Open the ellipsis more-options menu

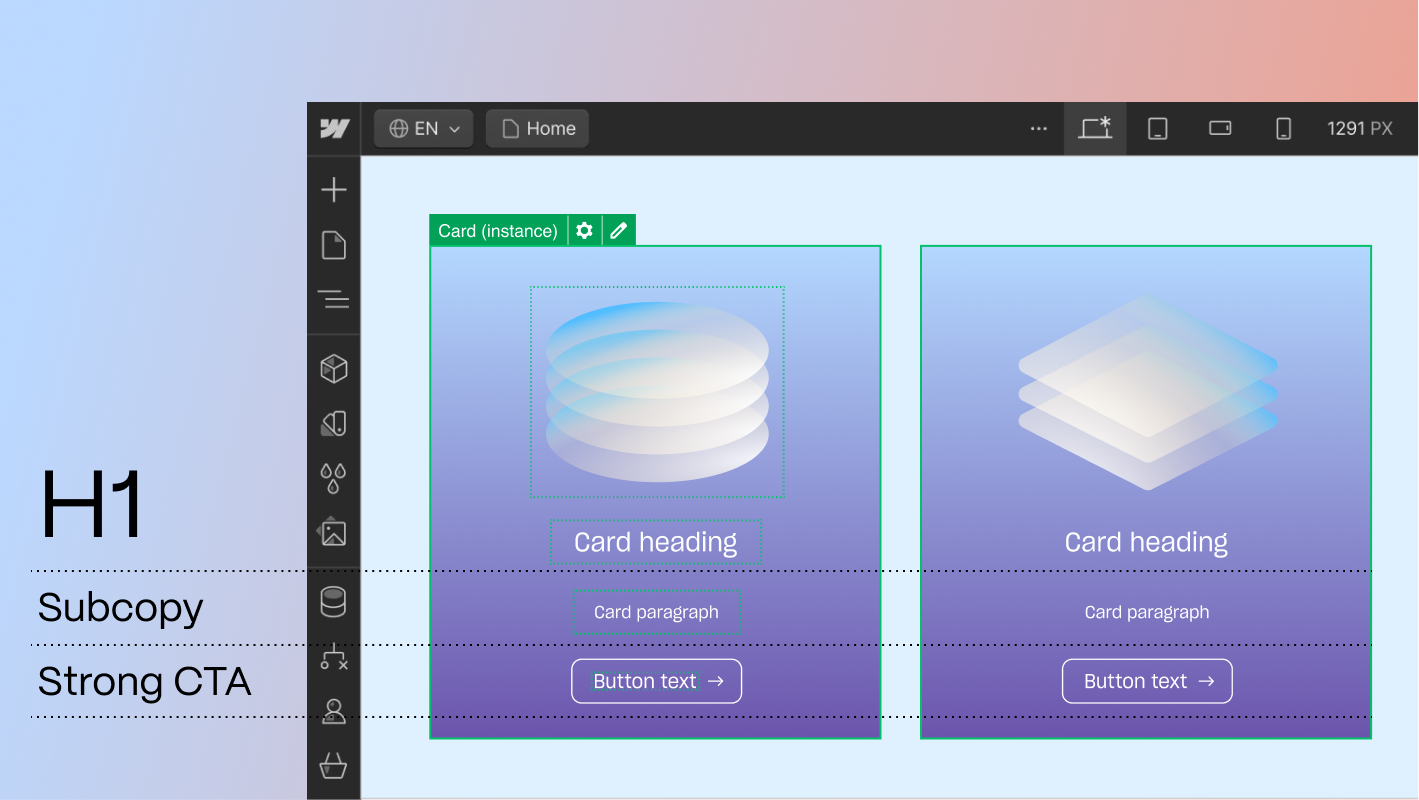1038,128
